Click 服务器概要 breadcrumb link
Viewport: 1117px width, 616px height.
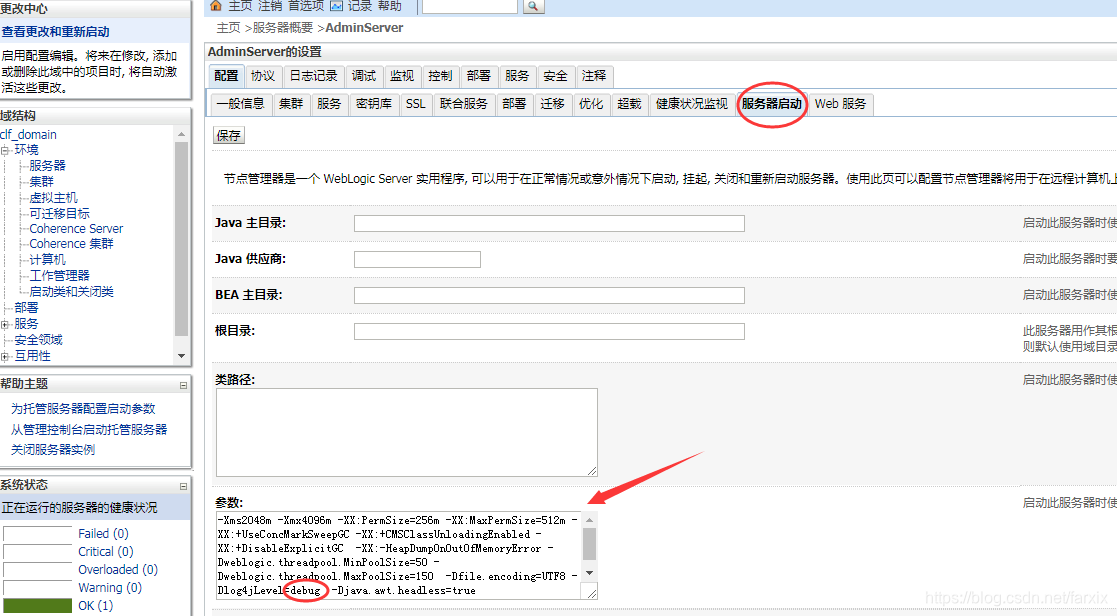[x=283, y=28]
